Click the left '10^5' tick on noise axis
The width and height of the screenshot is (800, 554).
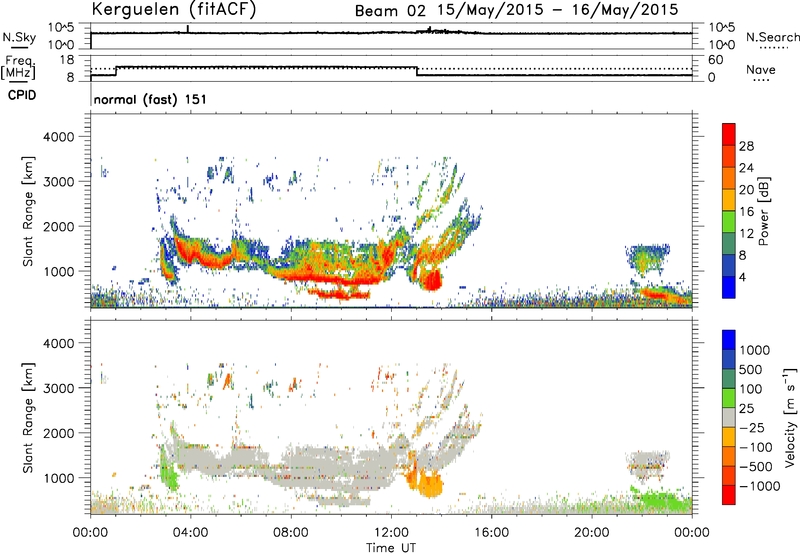(61, 28)
